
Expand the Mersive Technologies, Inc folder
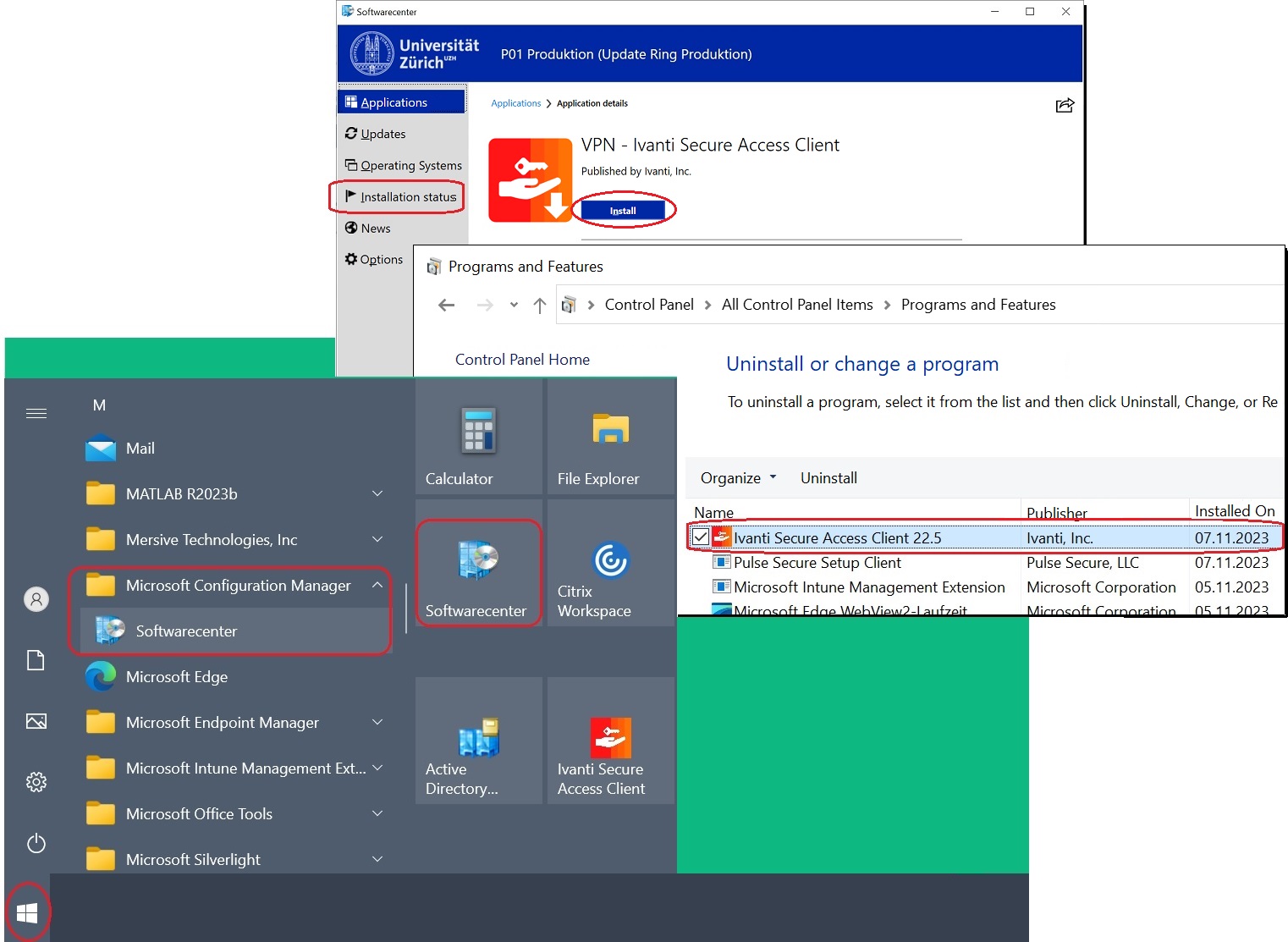point(377,539)
